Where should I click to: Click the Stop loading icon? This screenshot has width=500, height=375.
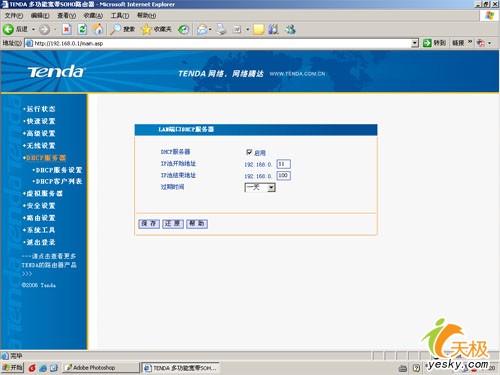point(67,29)
